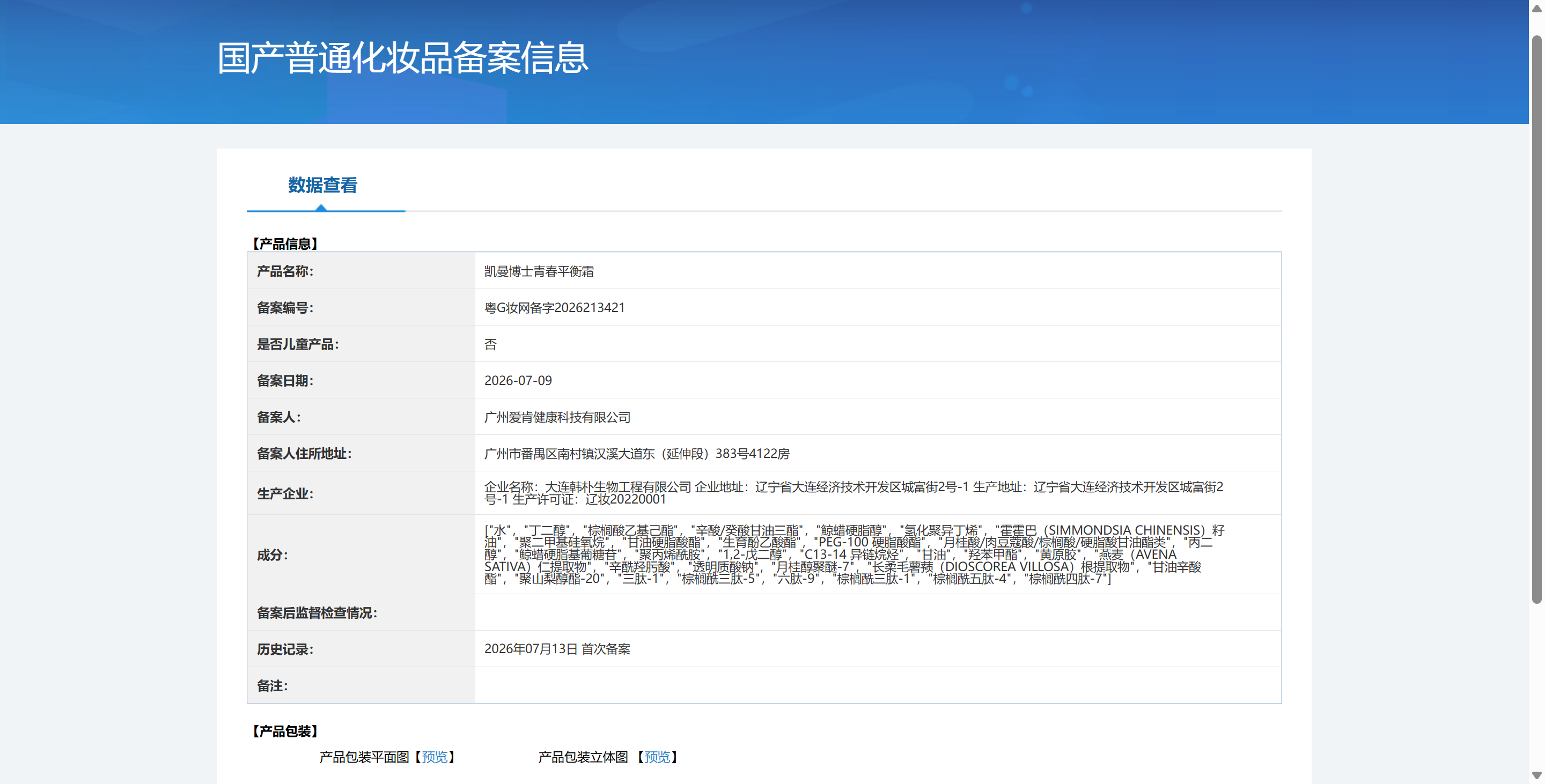Click the 产品包装立体图 label
Viewport: 1545px width, 784px height.
583,757
